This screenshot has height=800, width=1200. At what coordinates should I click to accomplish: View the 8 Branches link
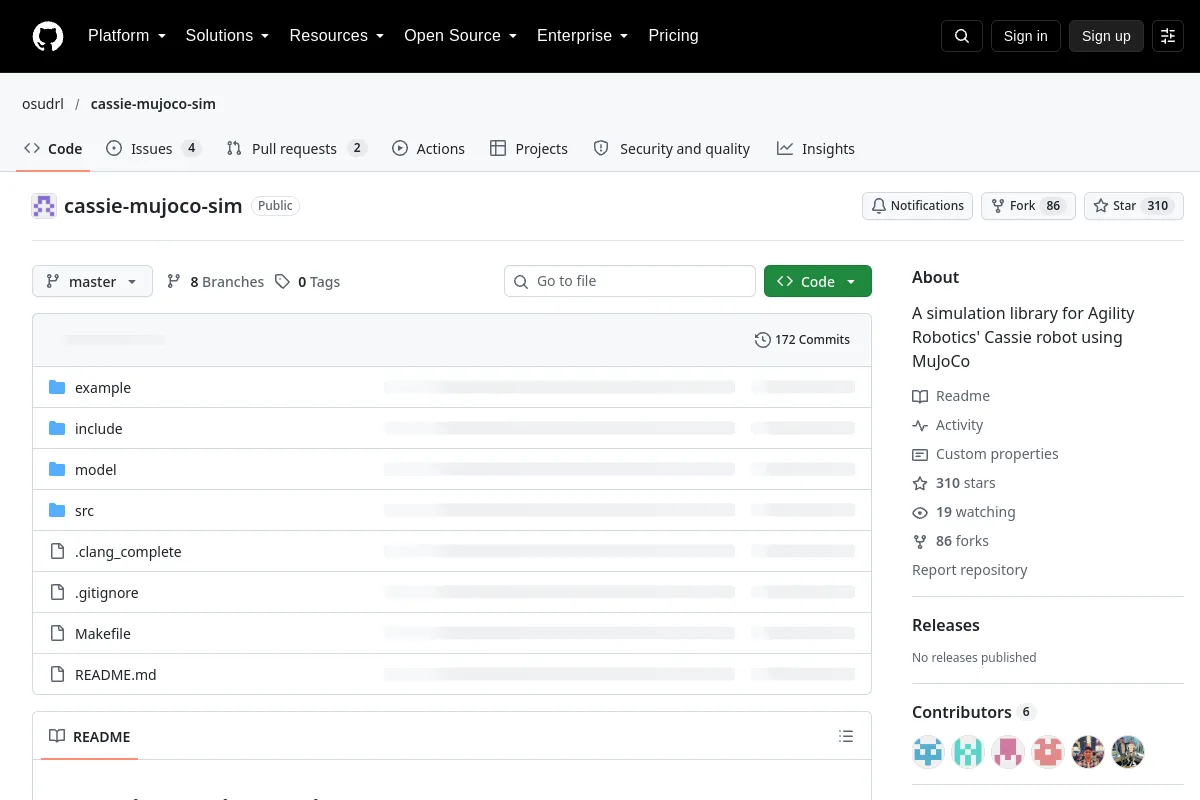click(215, 282)
